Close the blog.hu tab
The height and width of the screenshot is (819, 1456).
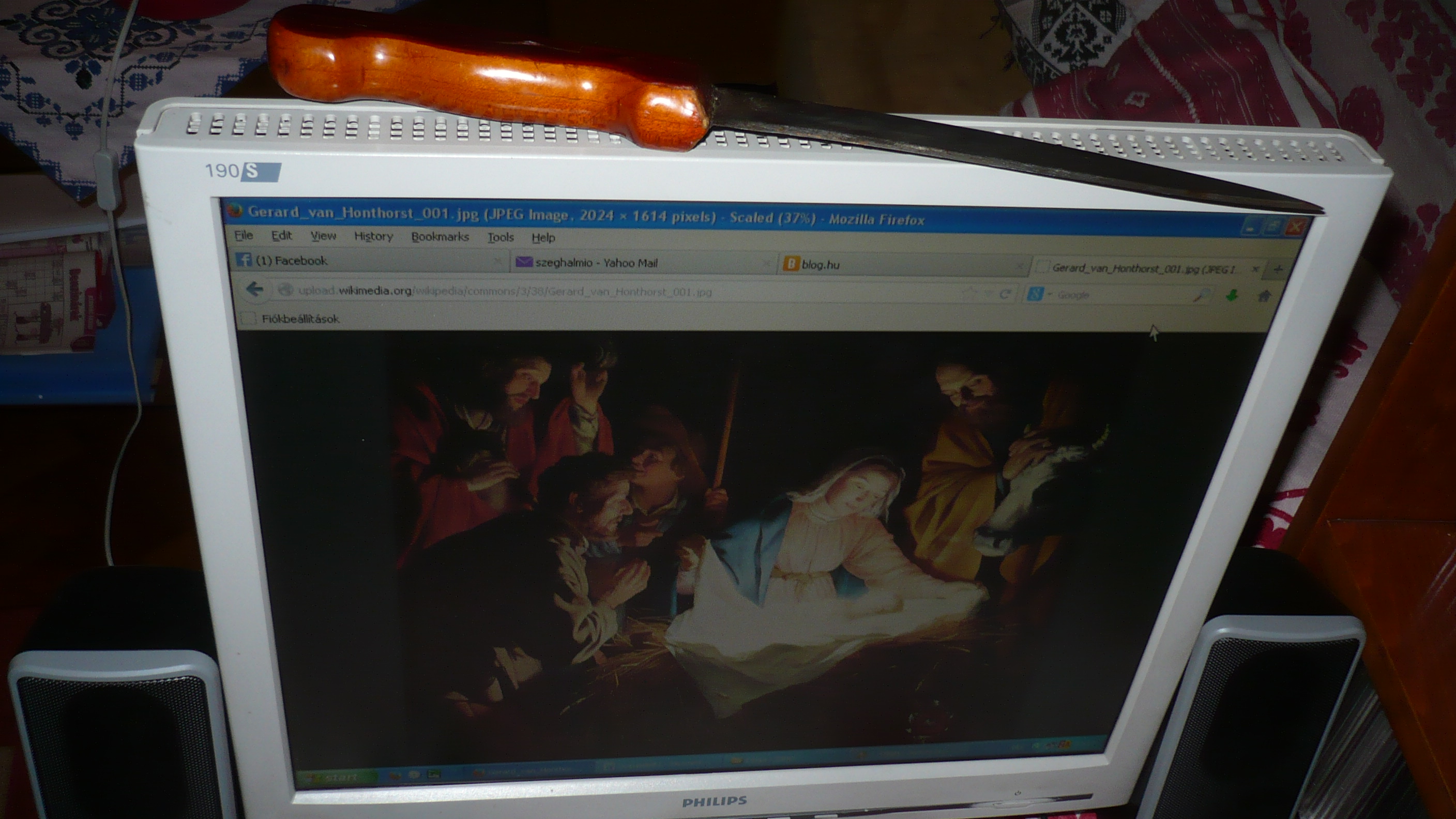1019,266
